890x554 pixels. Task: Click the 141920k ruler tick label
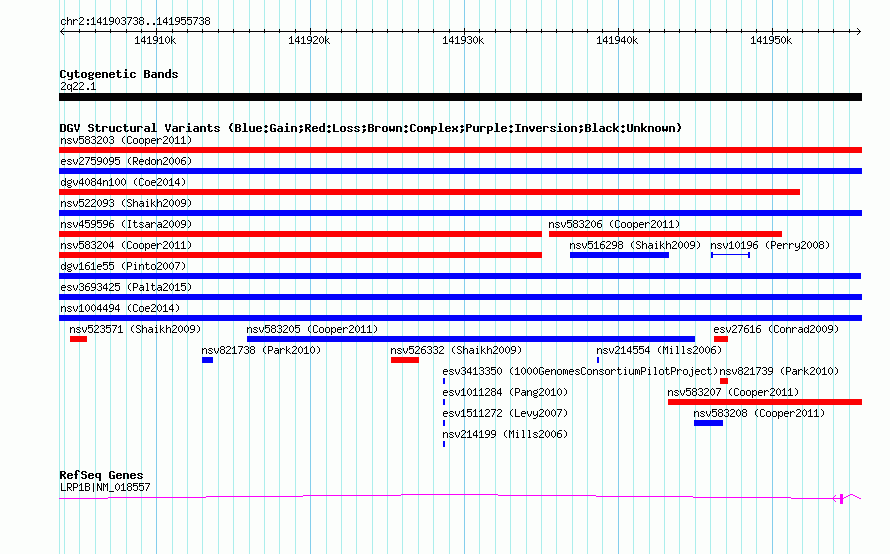tap(309, 40)
